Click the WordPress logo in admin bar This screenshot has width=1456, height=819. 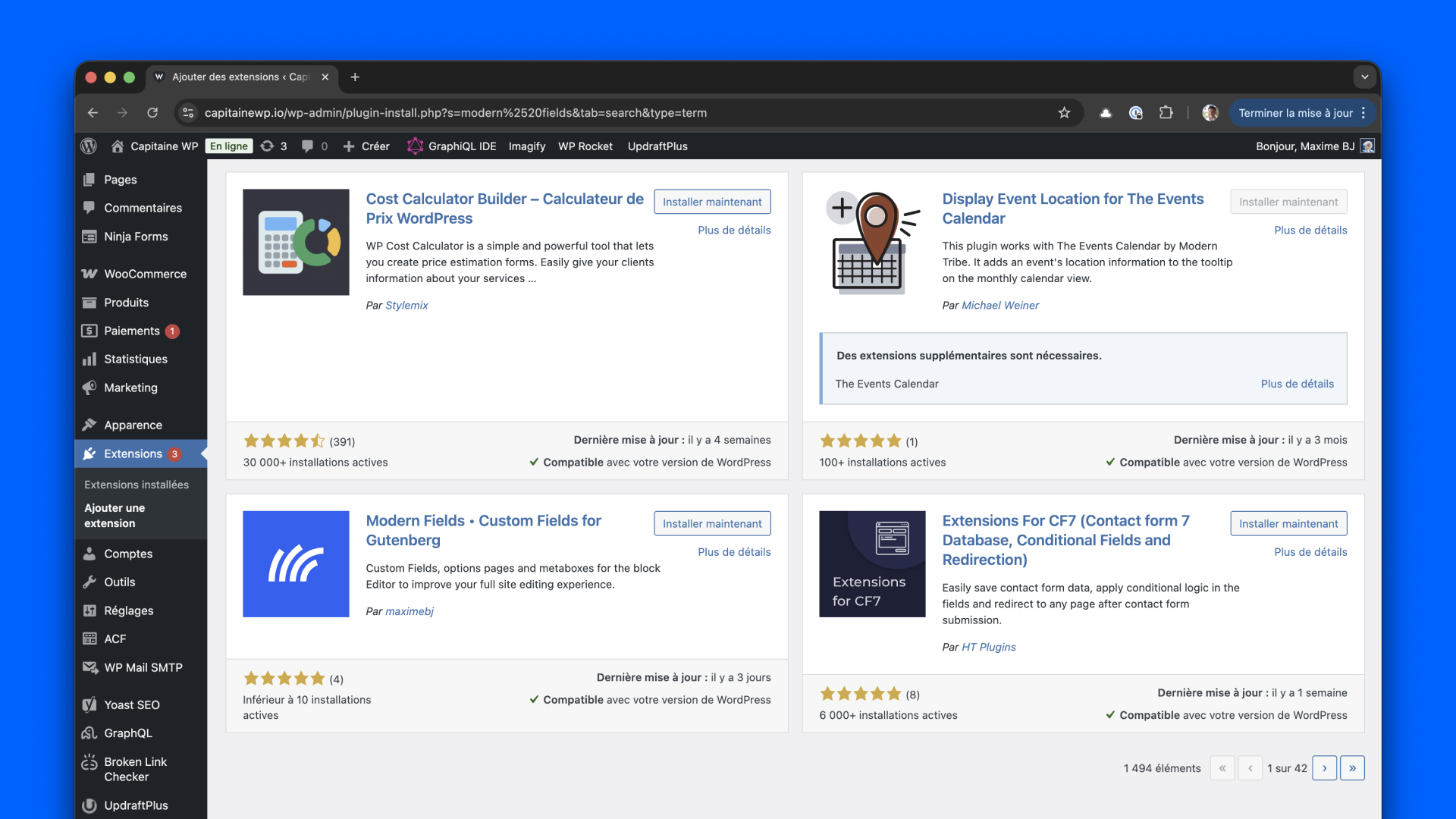(x=89, y=146)
